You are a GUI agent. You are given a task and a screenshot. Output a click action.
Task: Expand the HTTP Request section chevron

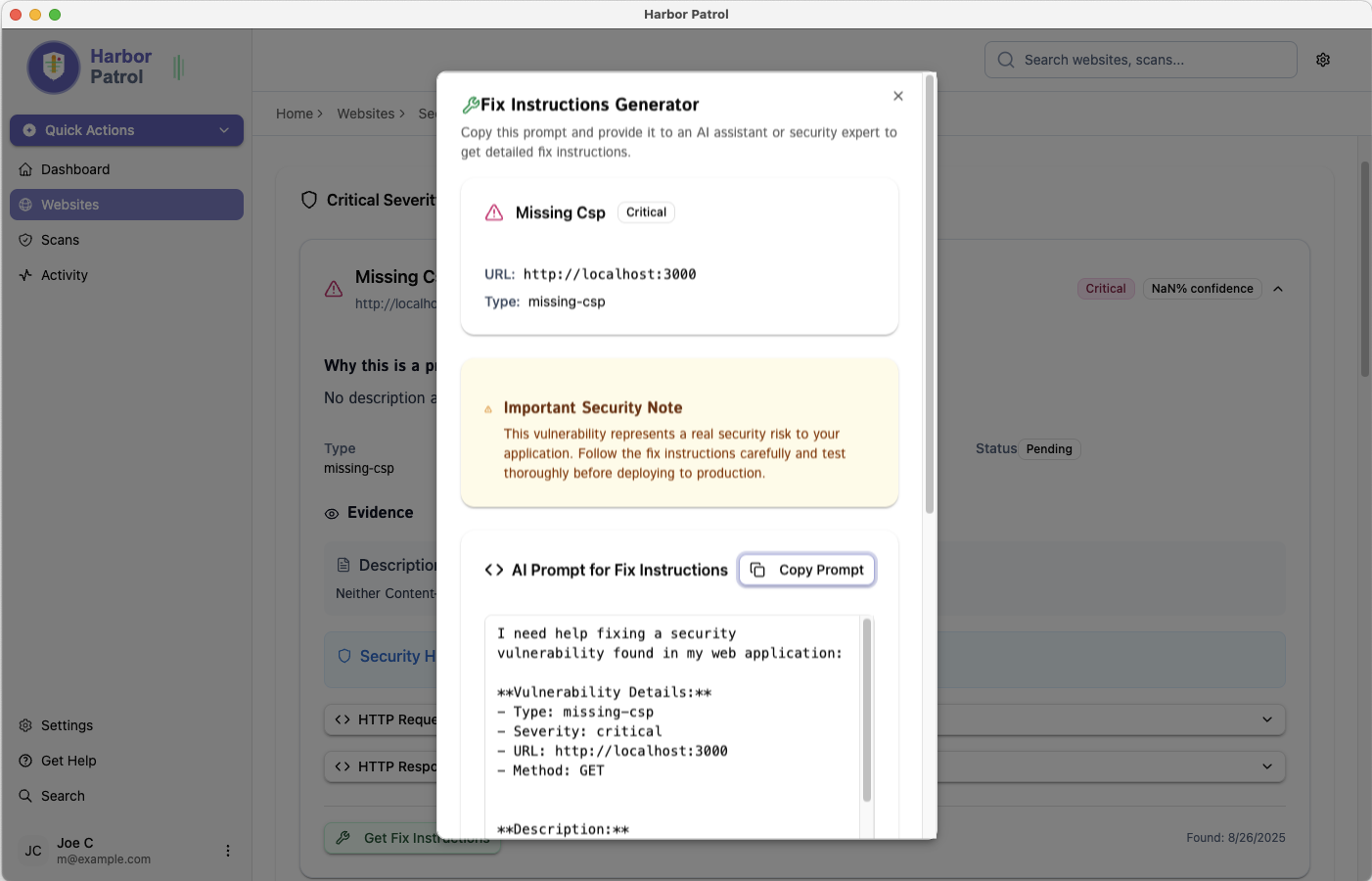[1267, 719]
